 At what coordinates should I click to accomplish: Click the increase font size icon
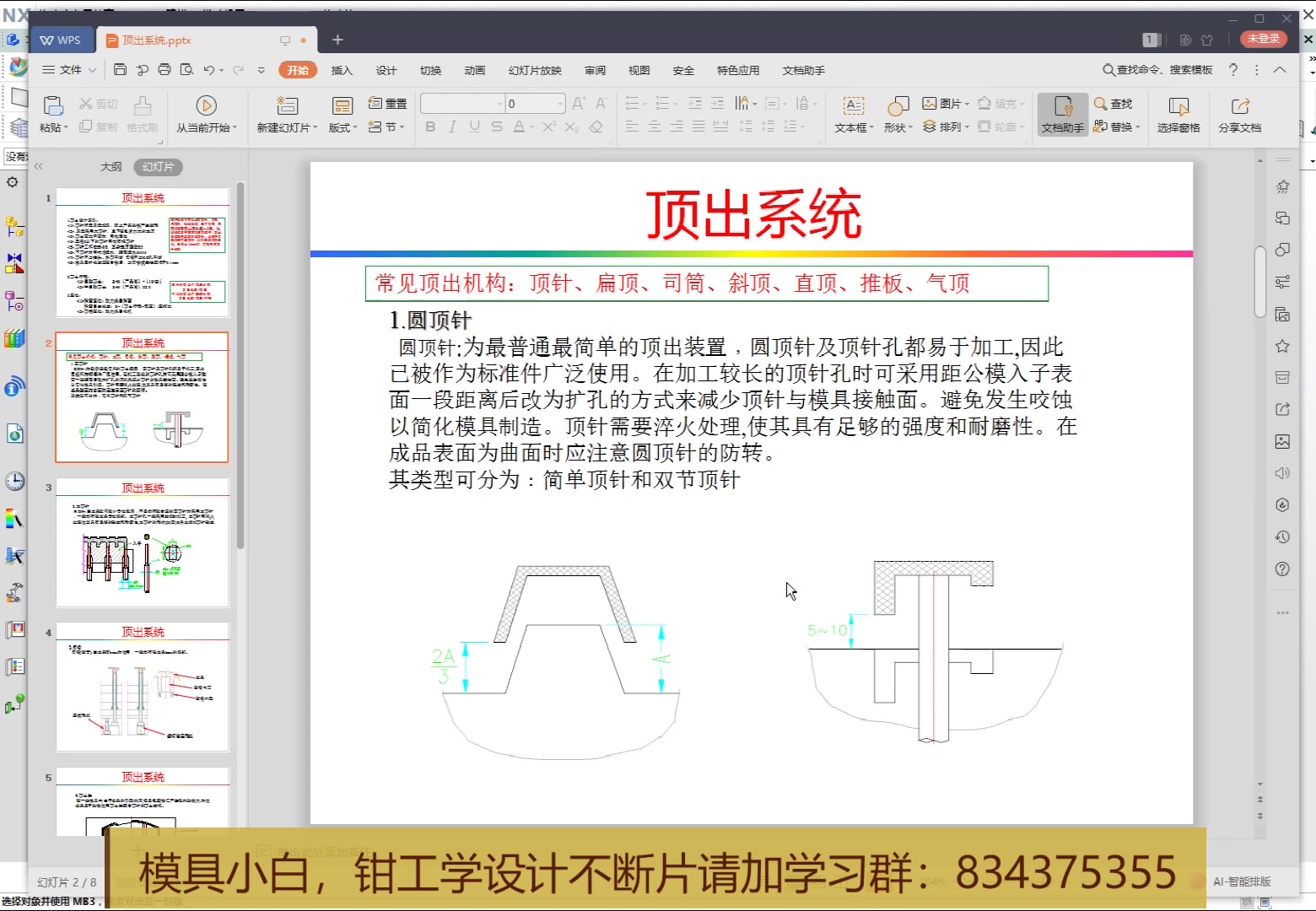pyautogui.click(x=579, y=104)
